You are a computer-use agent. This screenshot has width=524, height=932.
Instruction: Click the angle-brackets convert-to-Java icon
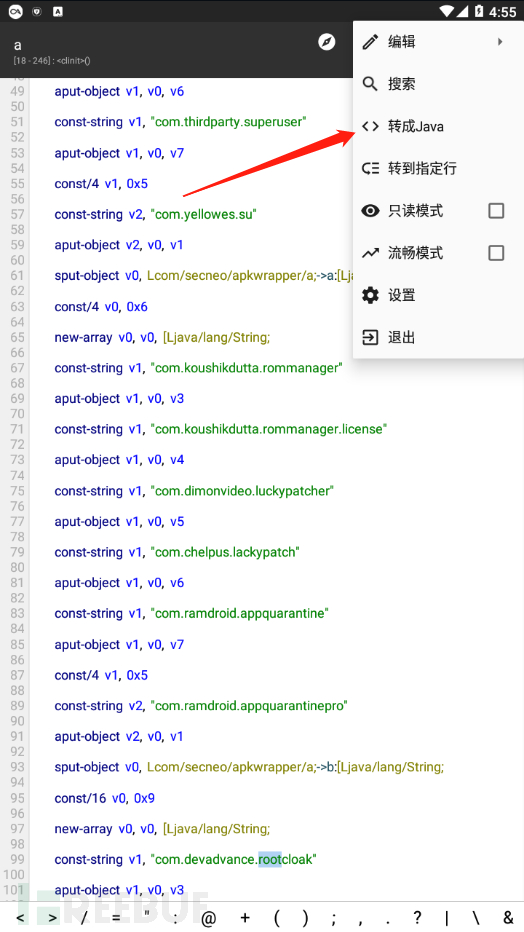(x=370, y=126)
